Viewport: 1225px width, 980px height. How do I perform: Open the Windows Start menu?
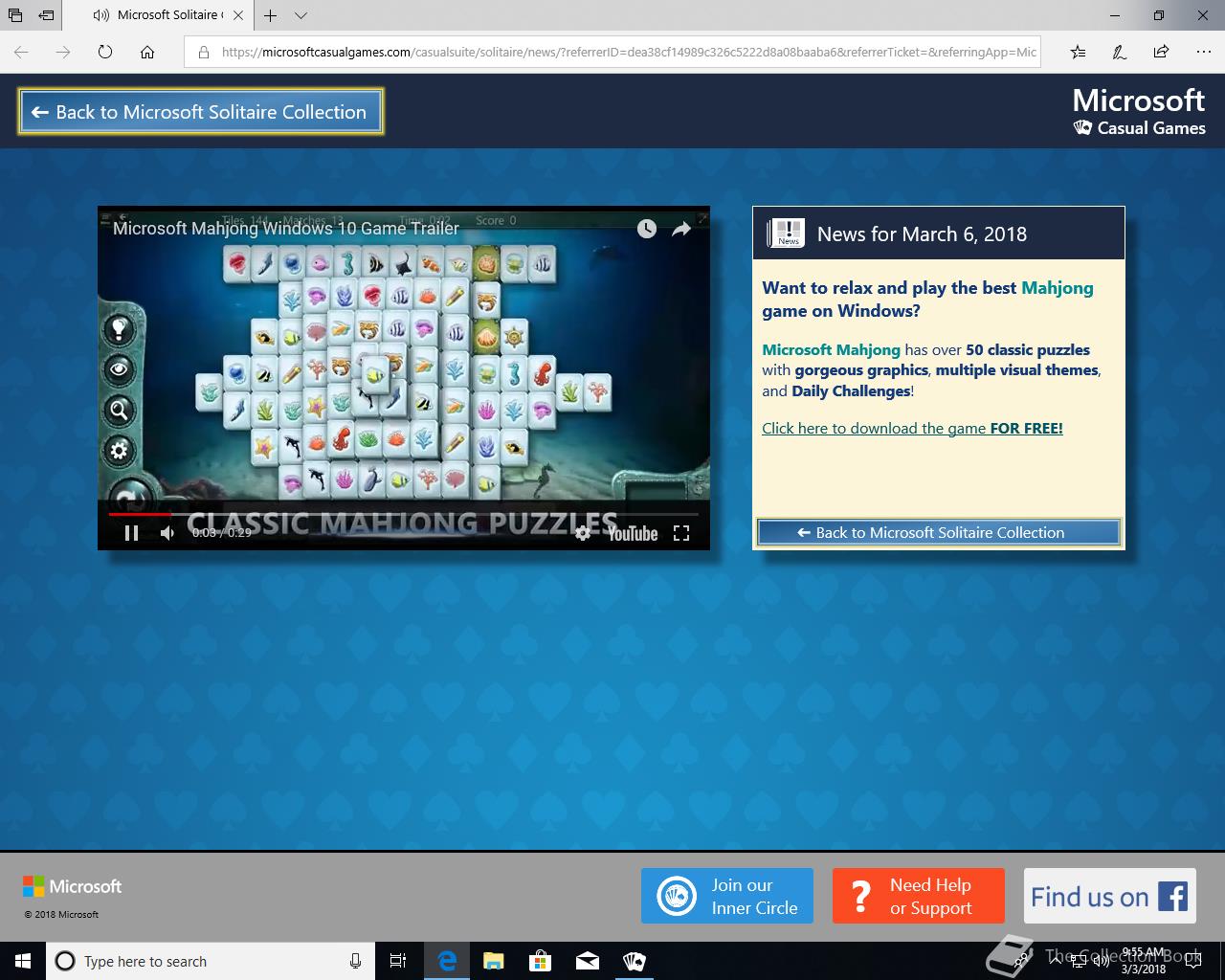[x=23, y=961]
